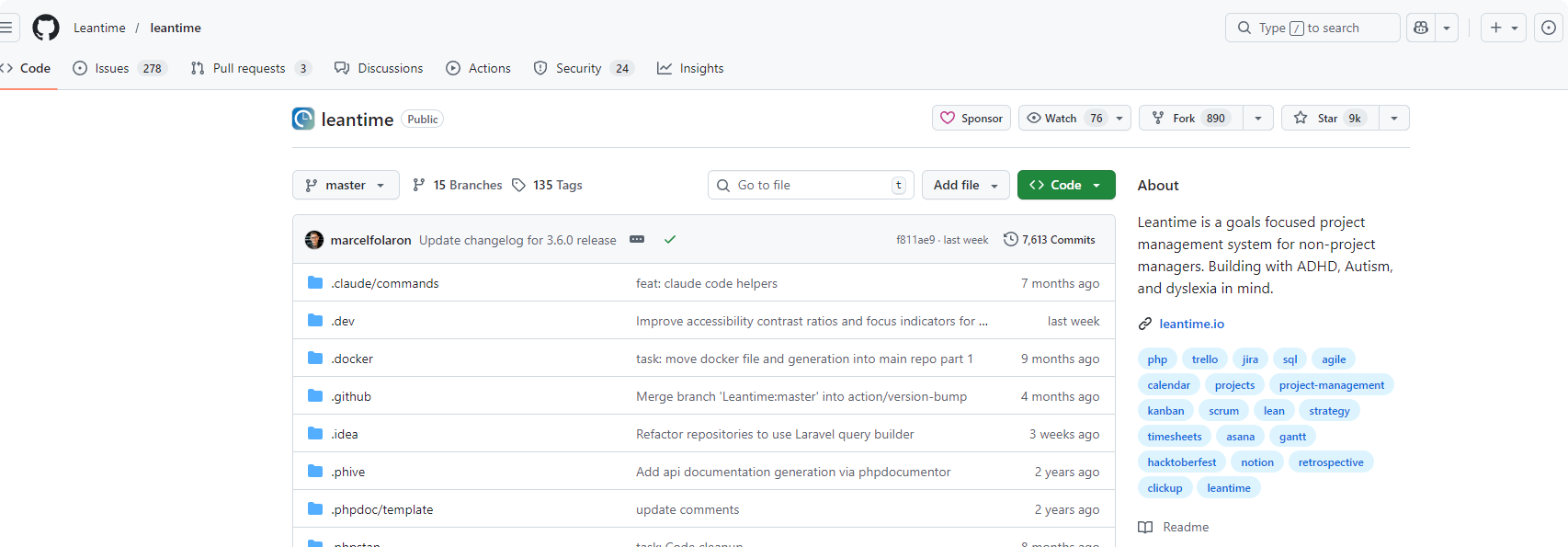
Task: Open the issues shortcut icon in header
Action: click(1549, 28)
